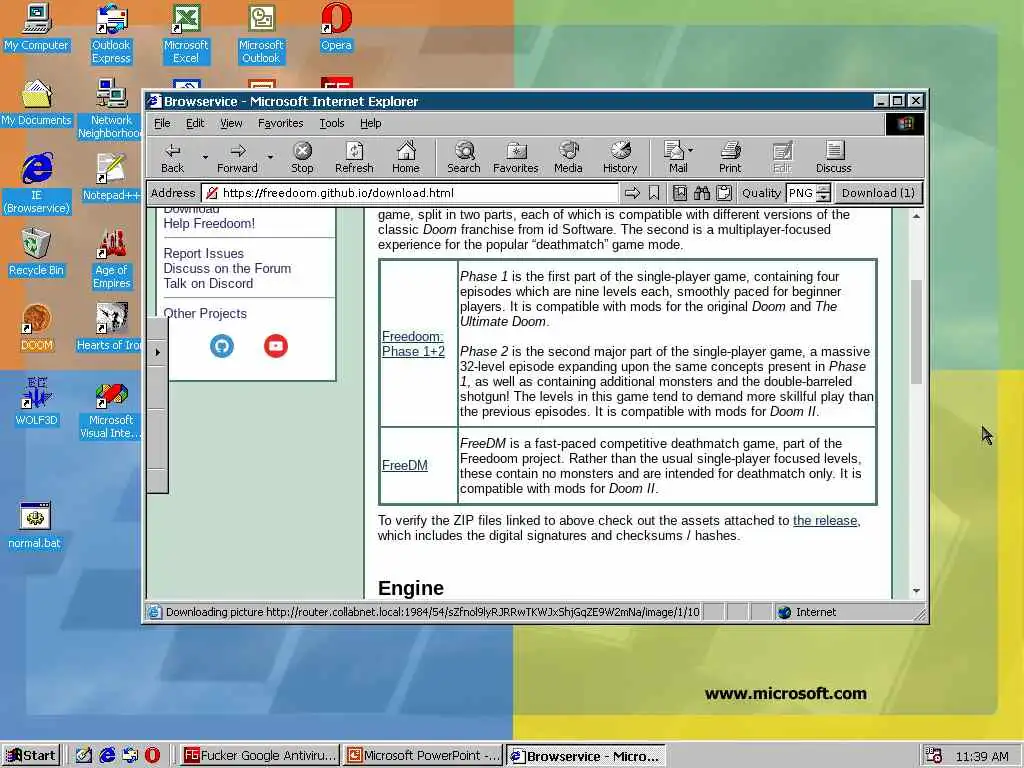This screenshot has height=768, width=1024.
Task: Click the PNG quality spinner arrows
Action: tap(824, 193)
